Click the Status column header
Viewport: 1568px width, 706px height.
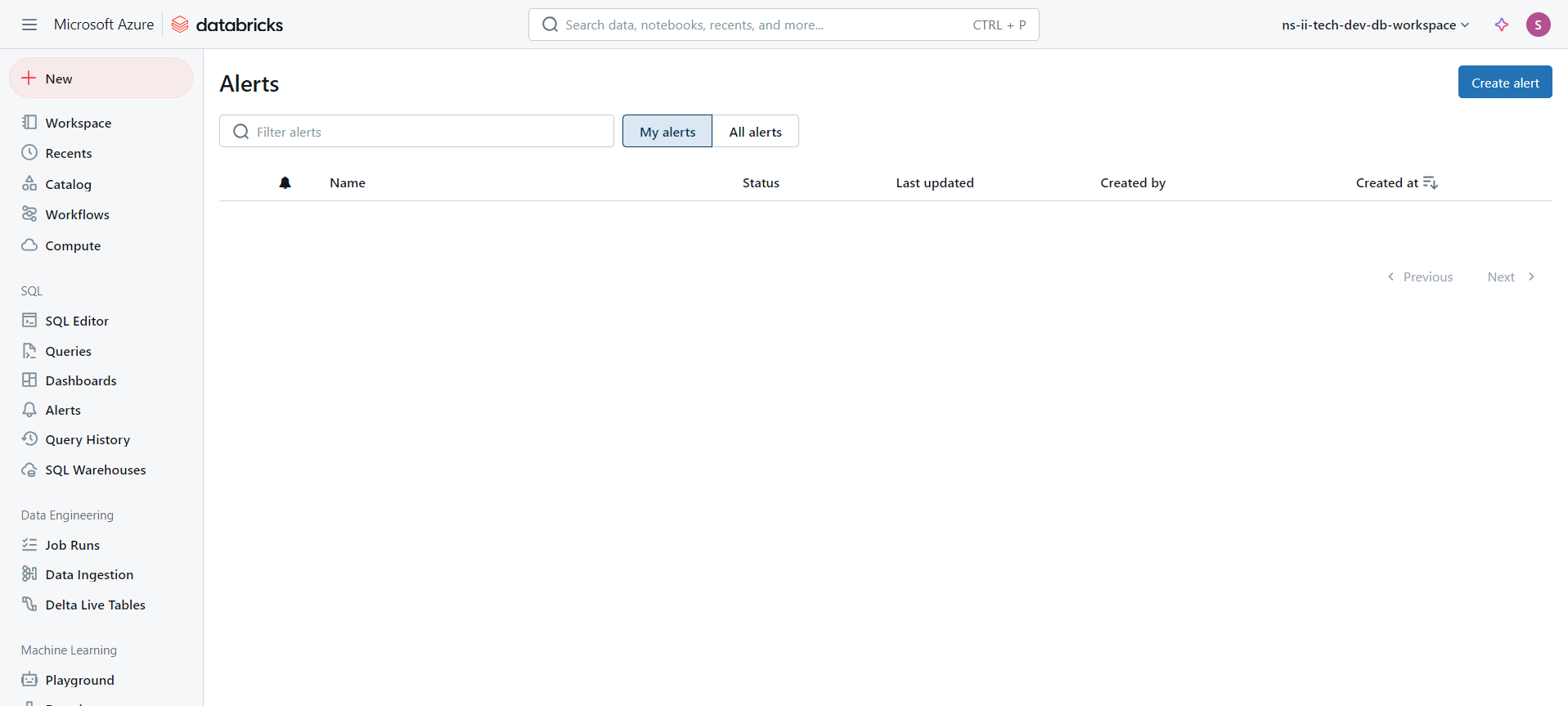click(761, 182)
